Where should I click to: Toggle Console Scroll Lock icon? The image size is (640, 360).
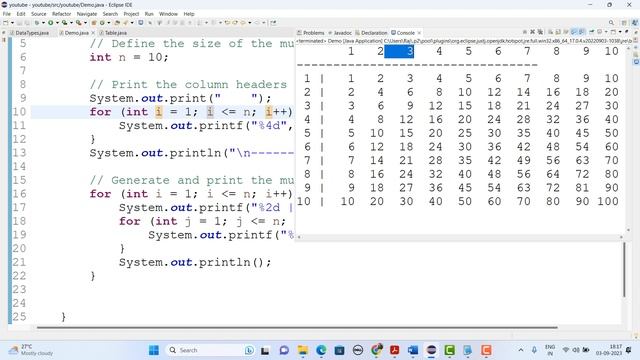(x=558, y=32)
